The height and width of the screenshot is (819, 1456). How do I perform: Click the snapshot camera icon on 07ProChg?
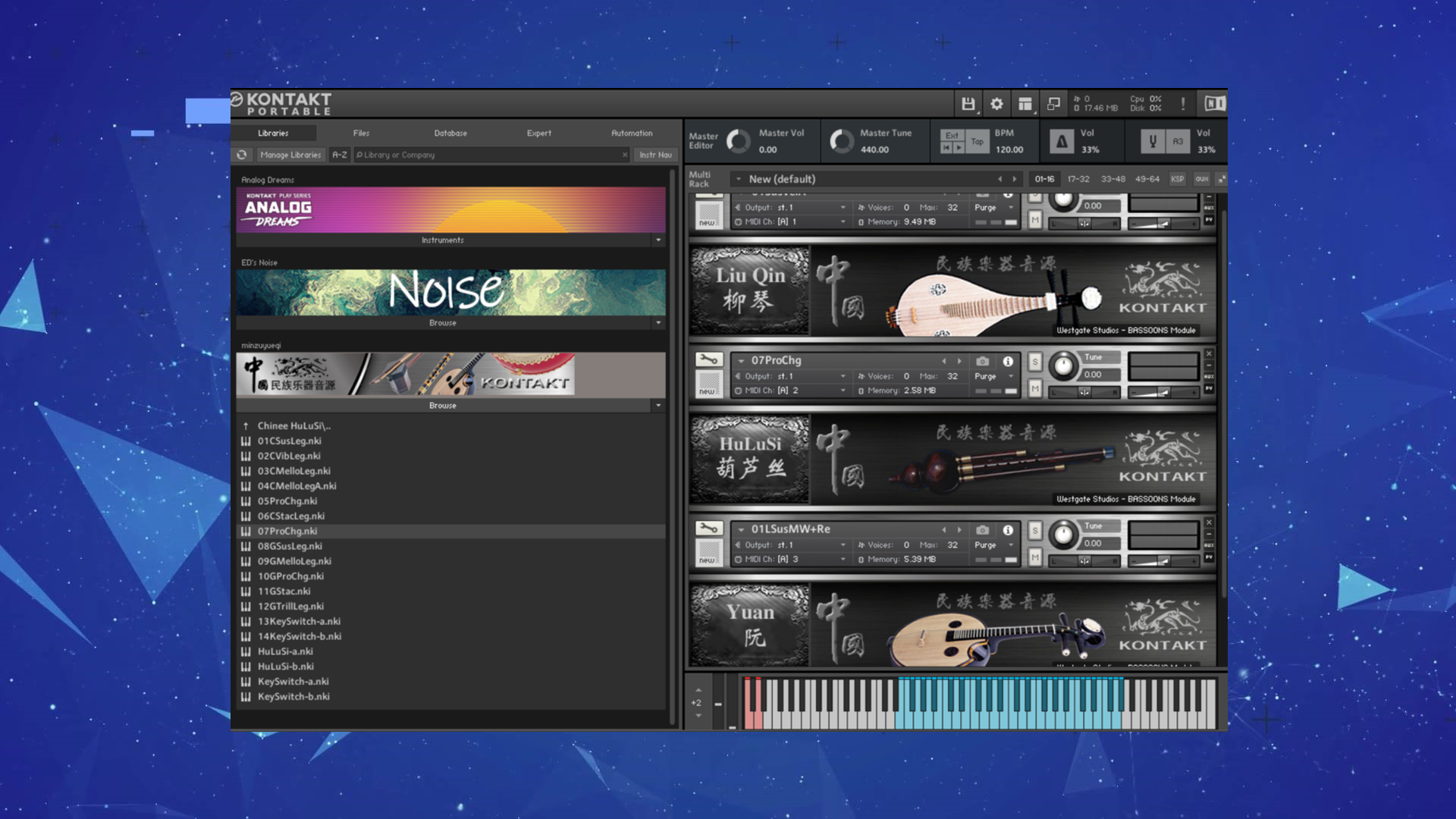[982, 361]
